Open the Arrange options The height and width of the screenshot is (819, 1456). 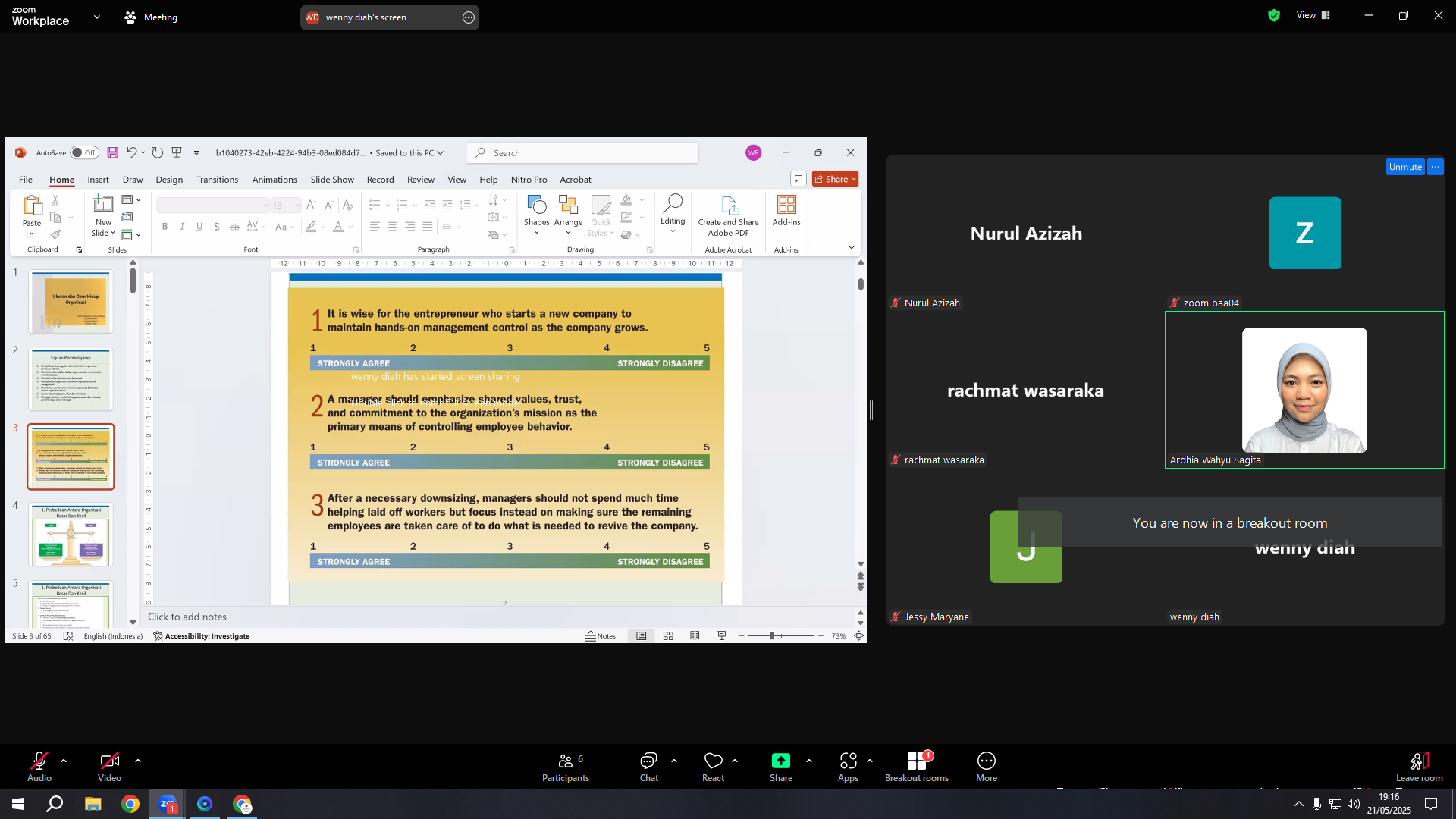pos(568,215)
